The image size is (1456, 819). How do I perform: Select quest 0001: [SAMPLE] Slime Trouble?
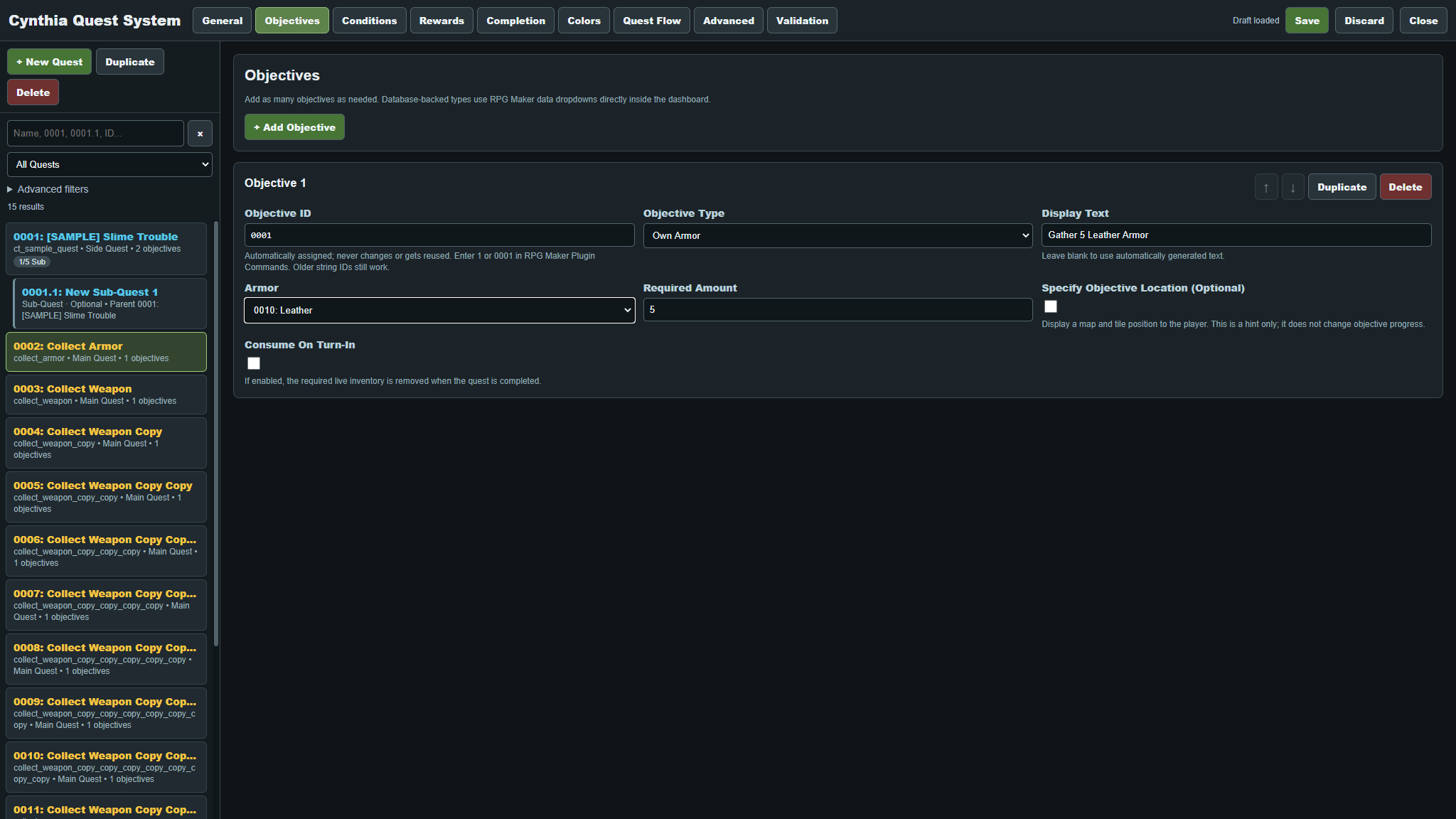tap(106, 249)
